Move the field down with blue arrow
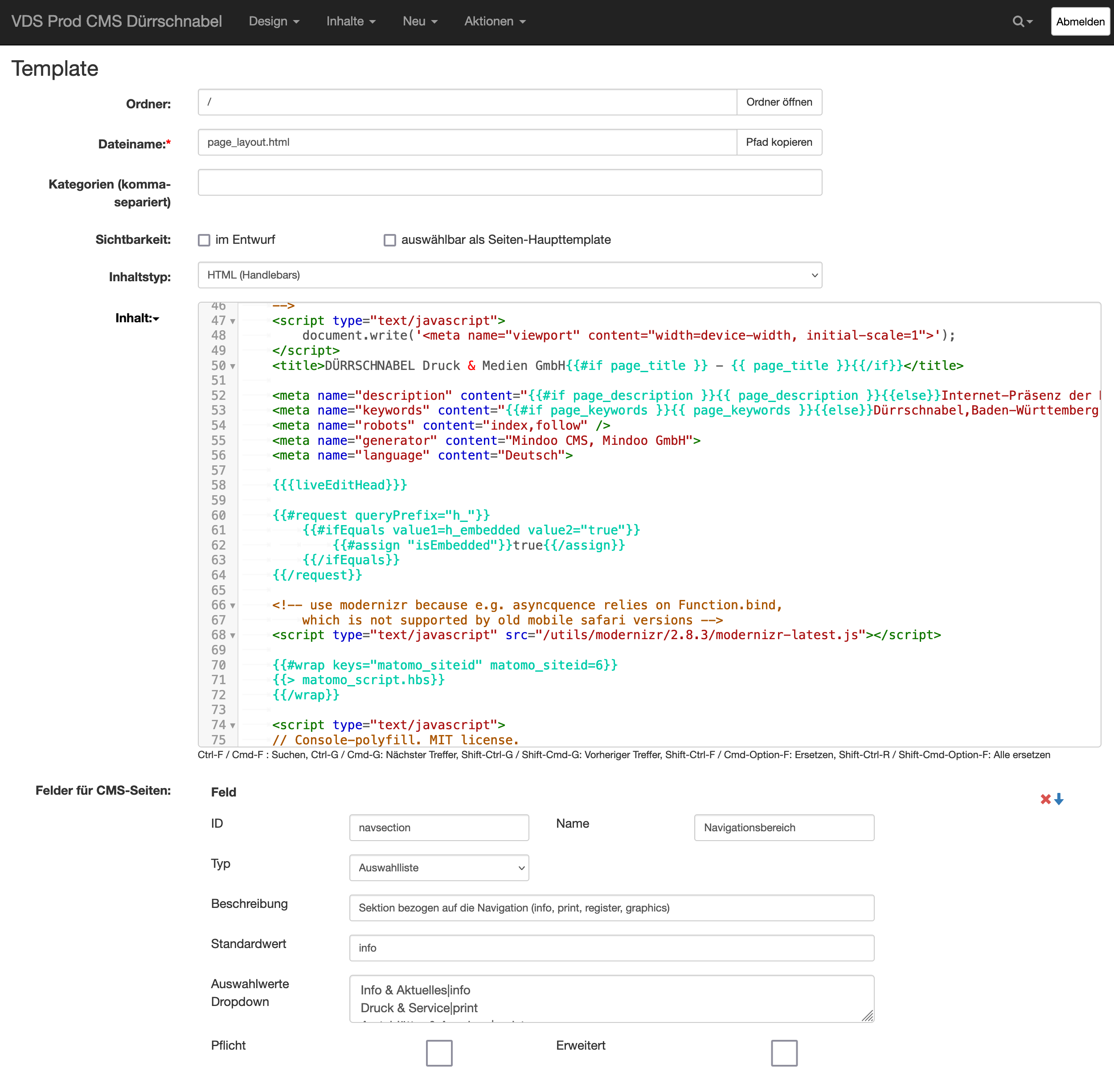 coord(1059,799)
